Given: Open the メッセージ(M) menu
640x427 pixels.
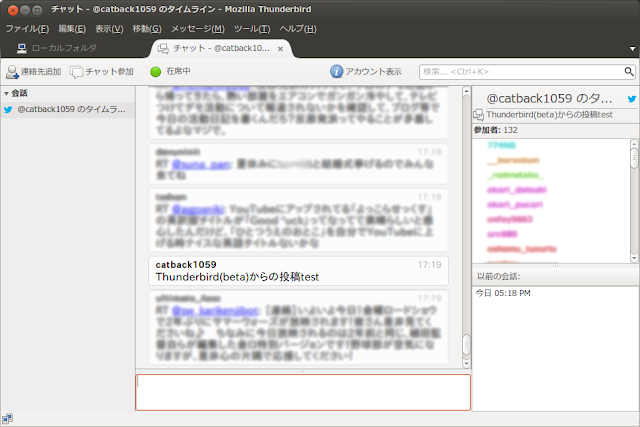Looking at the screenshot, I should (x=198, y=29).
